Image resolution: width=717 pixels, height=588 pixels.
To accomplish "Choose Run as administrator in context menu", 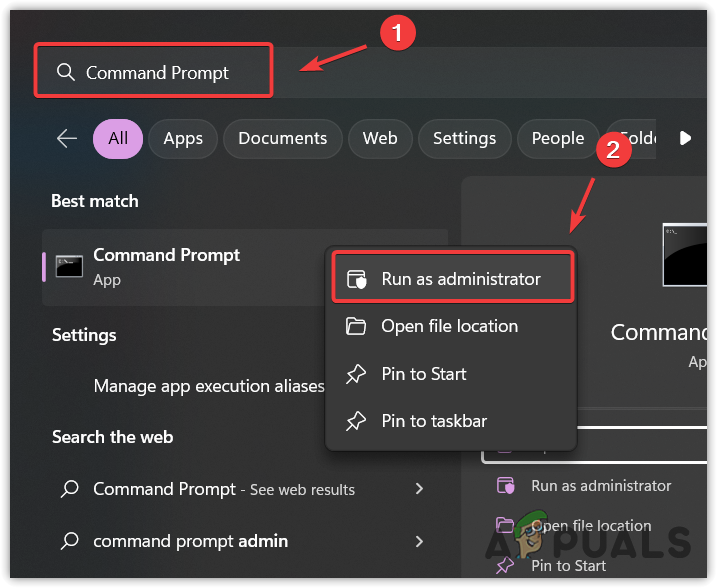I will click(453, 277).
